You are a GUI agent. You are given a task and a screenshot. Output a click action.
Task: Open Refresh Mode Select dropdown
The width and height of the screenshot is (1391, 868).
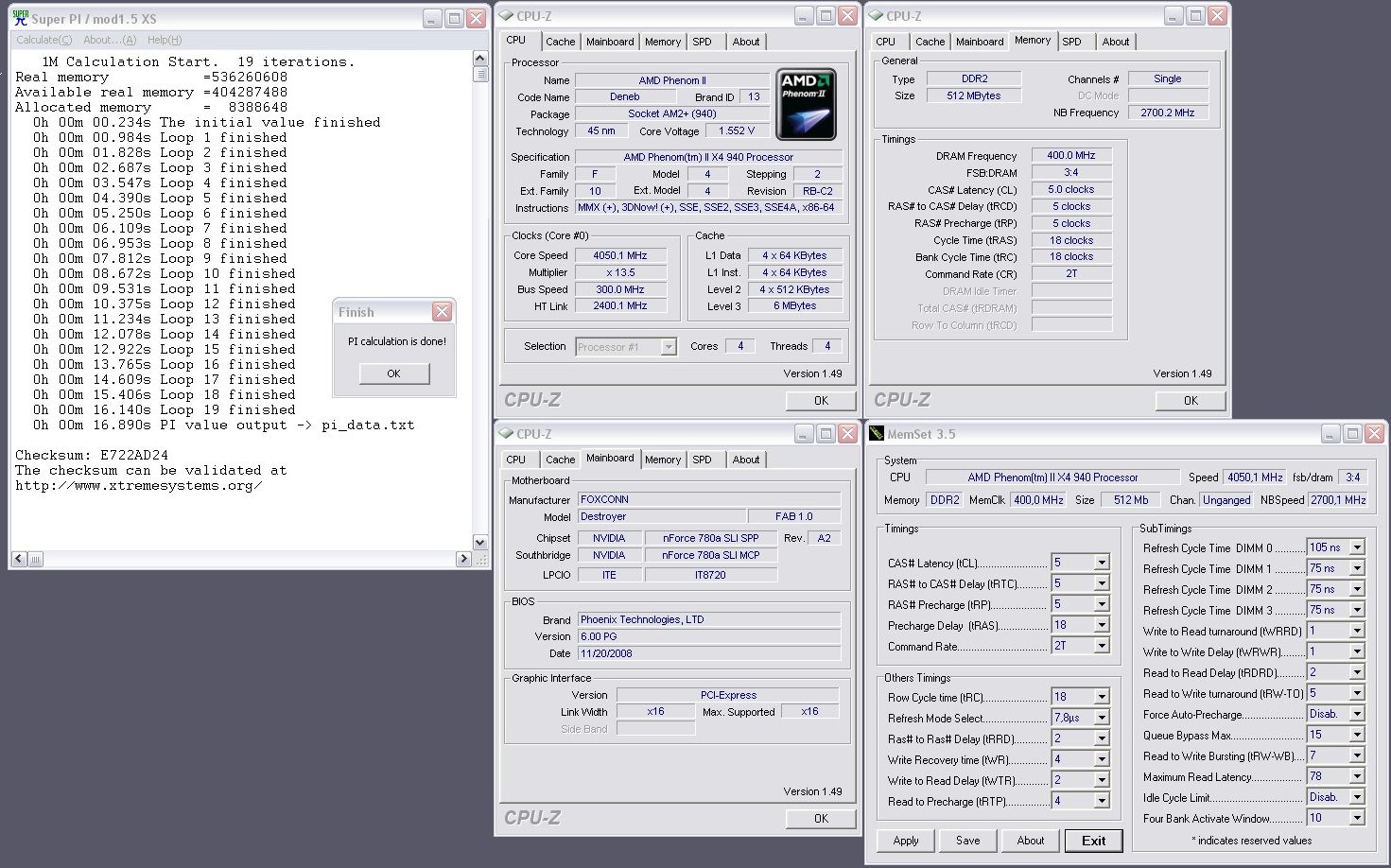(1102, 719)
